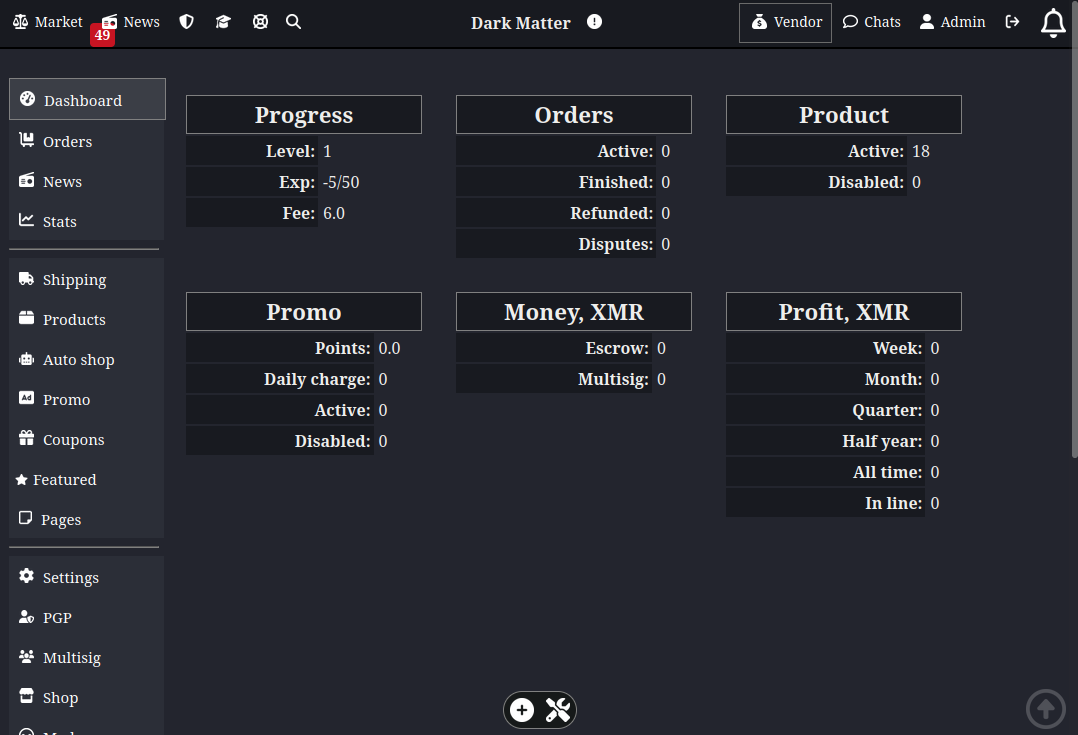Open Orders in the sidebar
The width and height of the screenshot is (1078, 735).
tap(87, 142)
